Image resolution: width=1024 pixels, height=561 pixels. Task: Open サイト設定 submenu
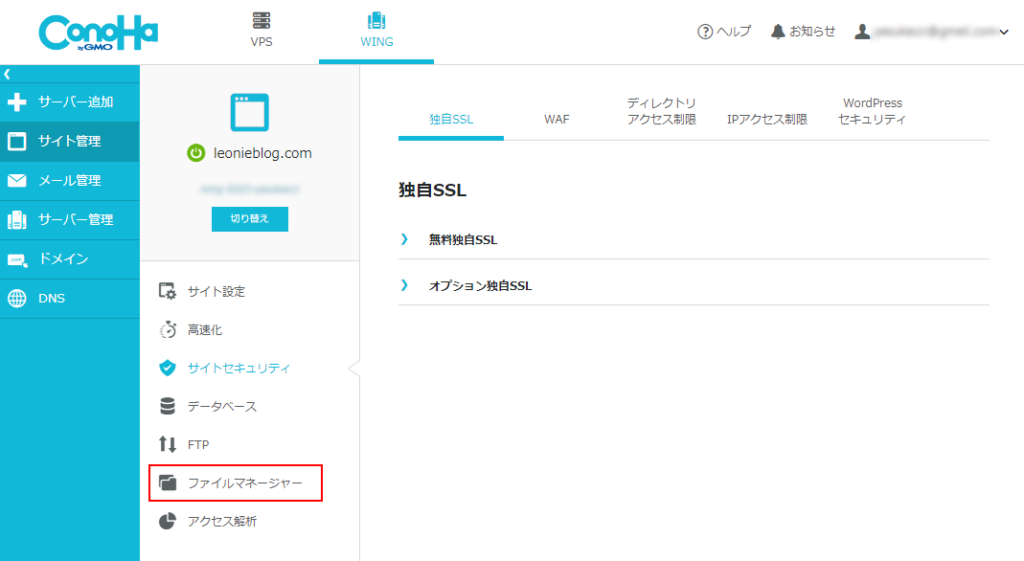tap(216, 292)
